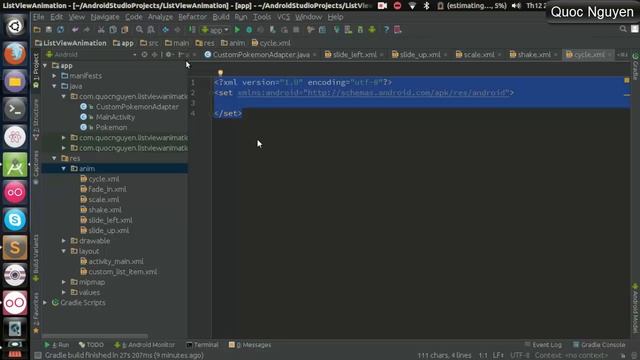Collapse the res folder
The width and height of the screenshot is (640, 360).
tap(54, 158)
